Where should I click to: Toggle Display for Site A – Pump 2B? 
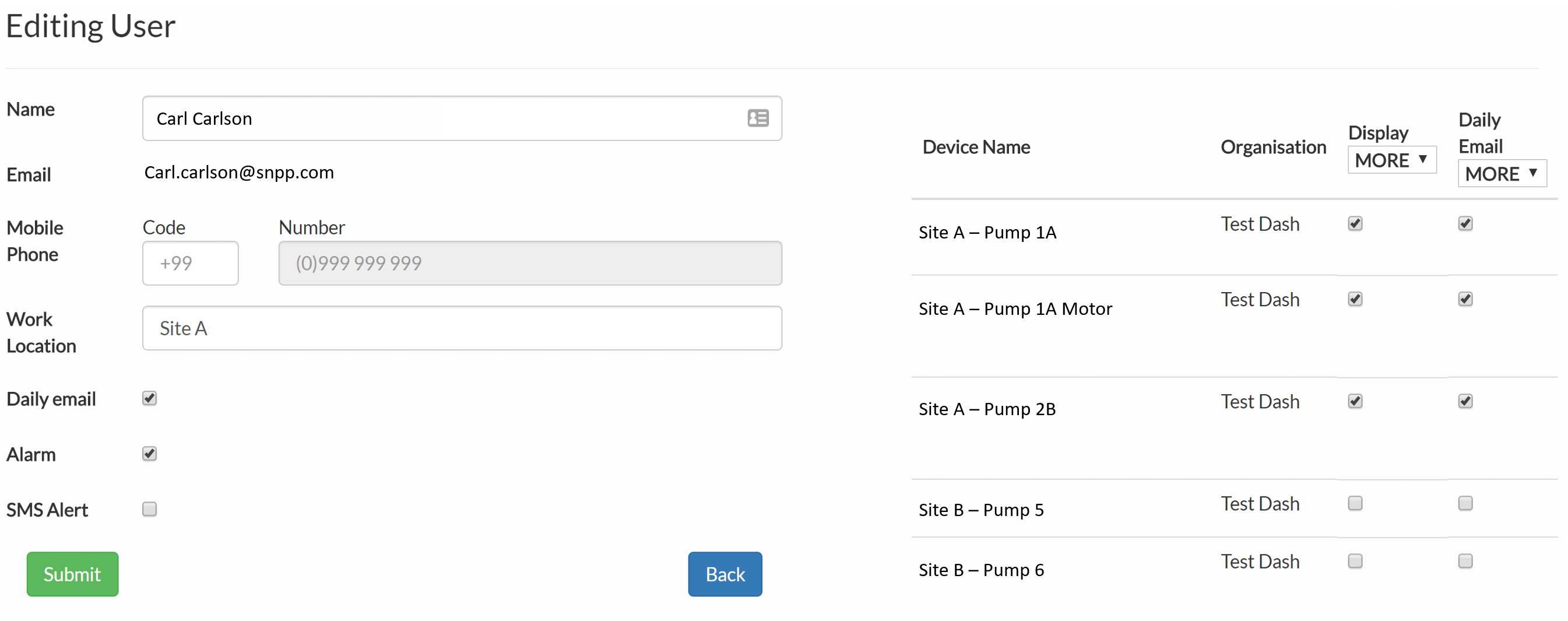coord(1355,401)
